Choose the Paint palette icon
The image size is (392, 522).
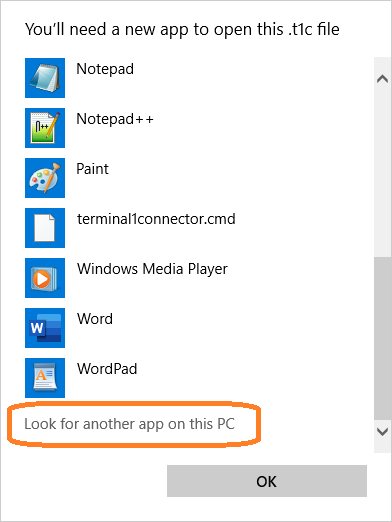coord(45,178)
